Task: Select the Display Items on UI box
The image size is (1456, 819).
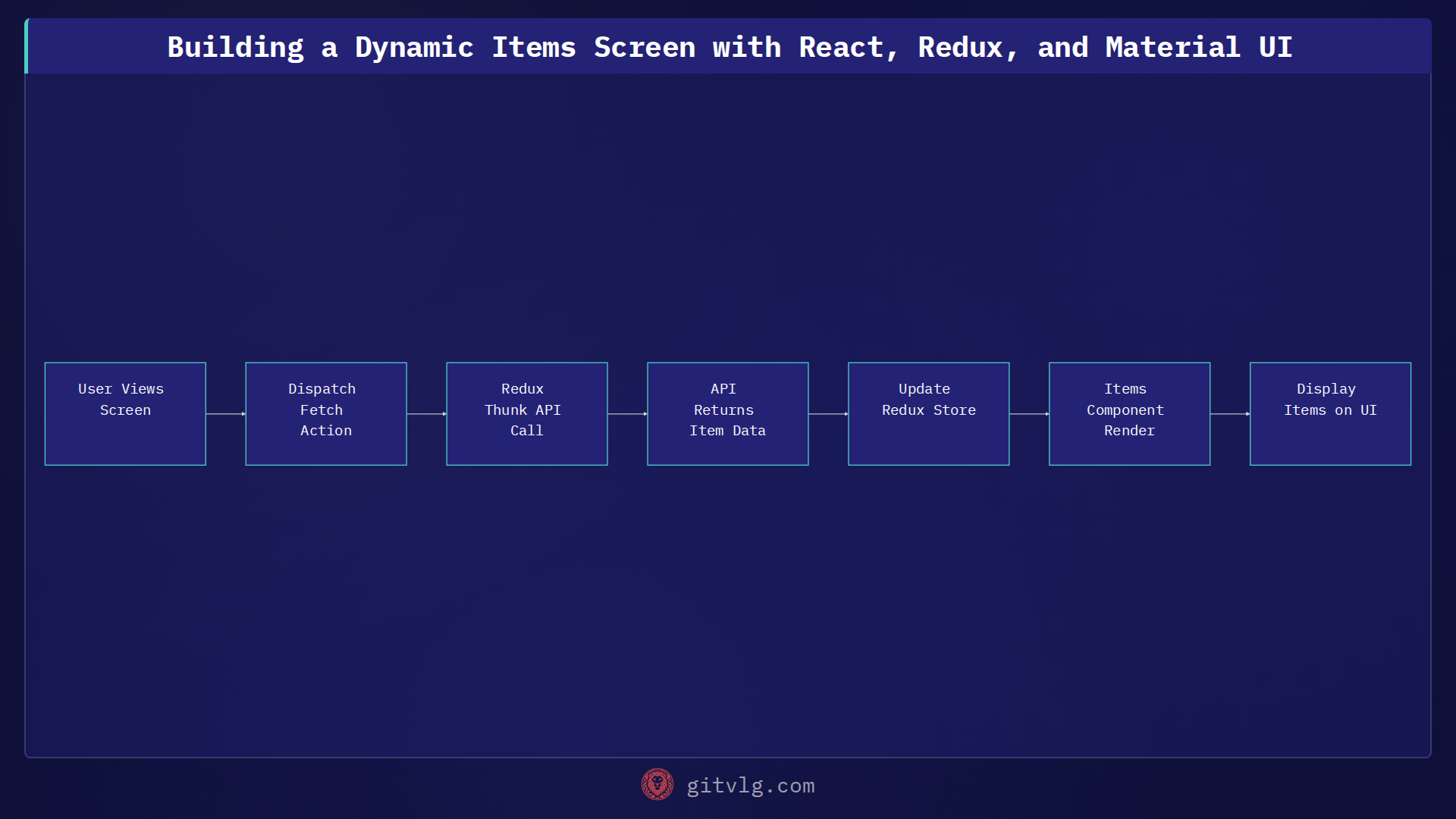Action: [1331, 414]
